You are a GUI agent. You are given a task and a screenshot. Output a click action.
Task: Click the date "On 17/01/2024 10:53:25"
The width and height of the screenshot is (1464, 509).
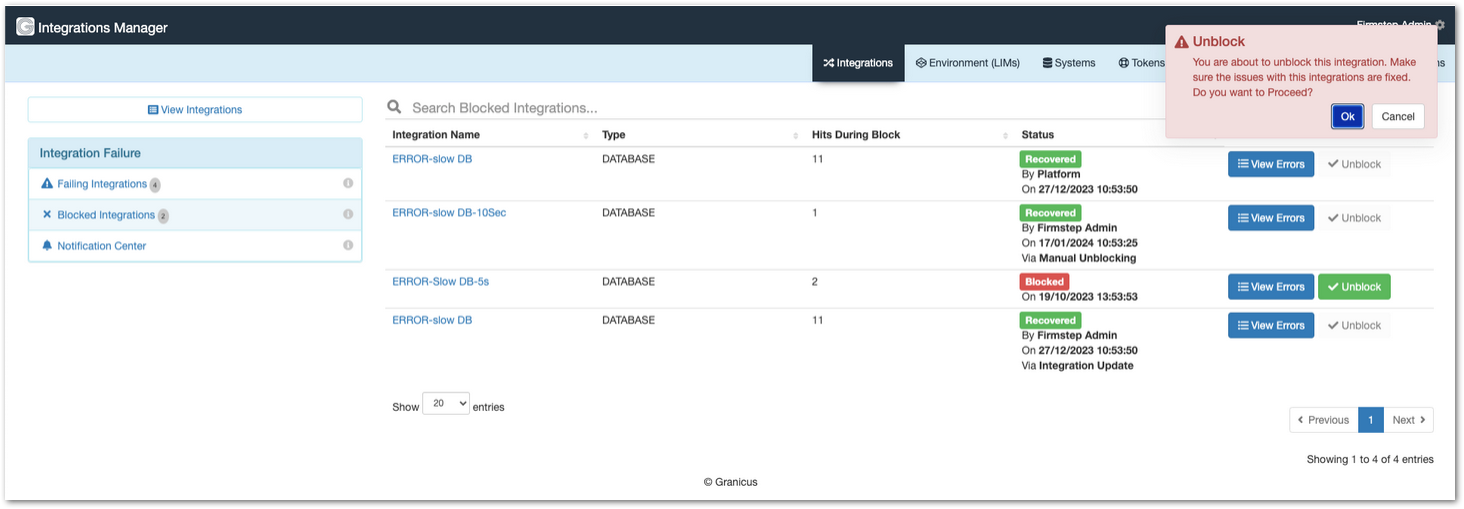(1079, 243)
